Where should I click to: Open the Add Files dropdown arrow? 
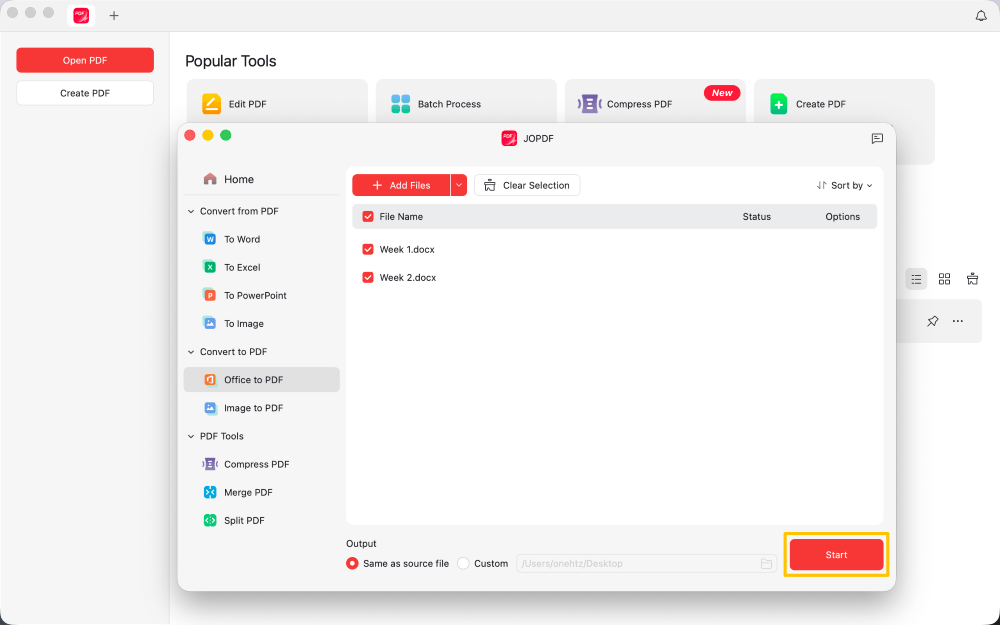pyautogui.click(x=459, y=185)
